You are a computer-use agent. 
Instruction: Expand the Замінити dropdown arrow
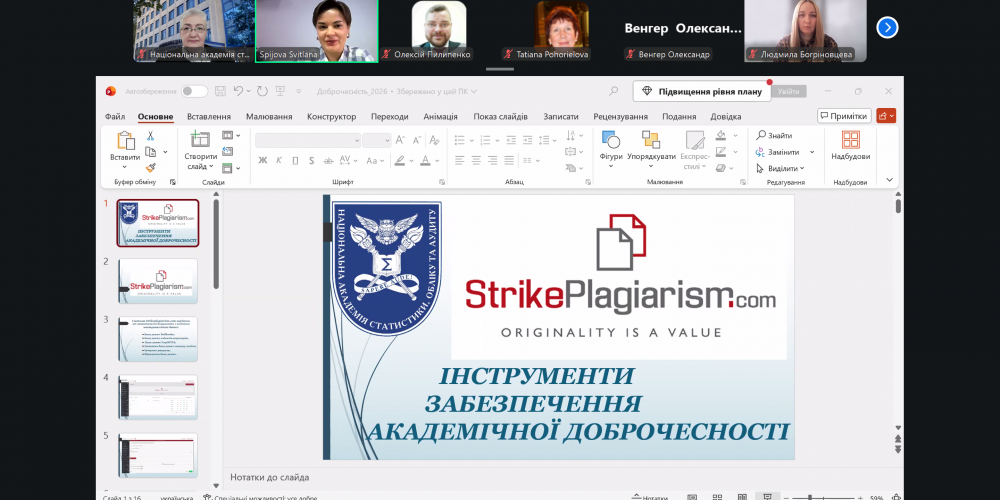pos(812,152)
